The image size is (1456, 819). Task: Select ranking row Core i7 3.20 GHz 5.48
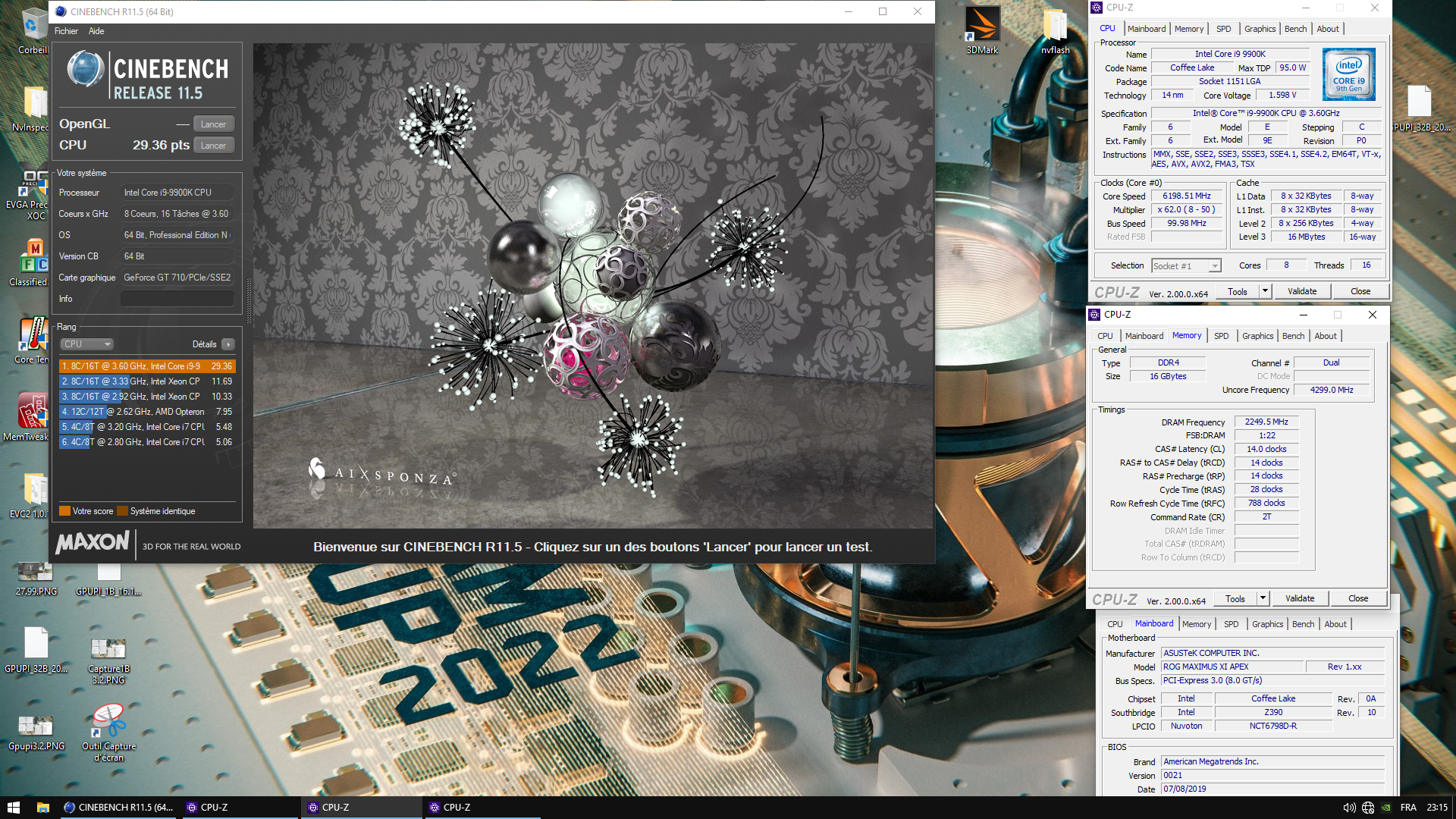tap(147, 427)
